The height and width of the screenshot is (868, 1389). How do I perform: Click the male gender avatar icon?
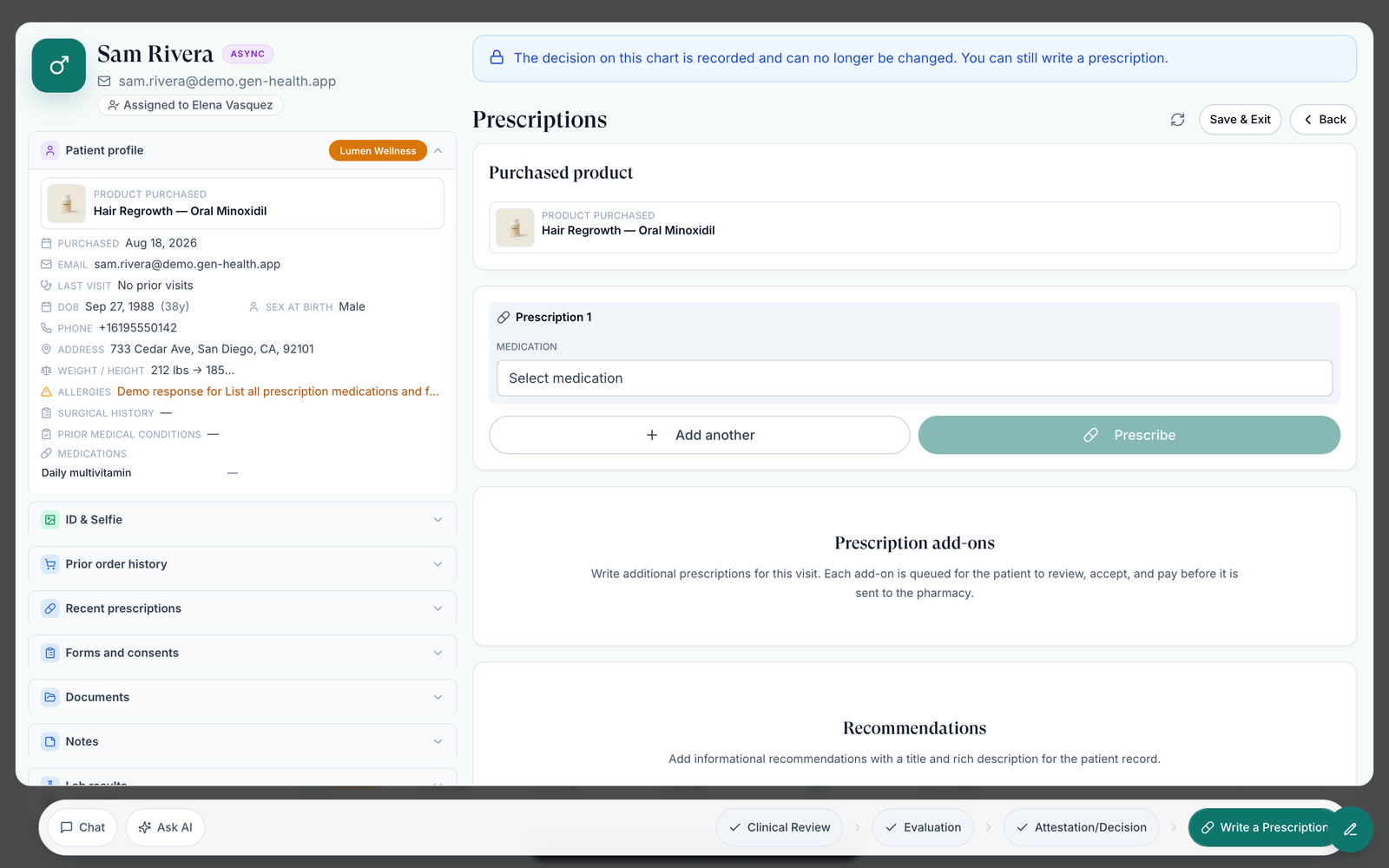[59, 65]
